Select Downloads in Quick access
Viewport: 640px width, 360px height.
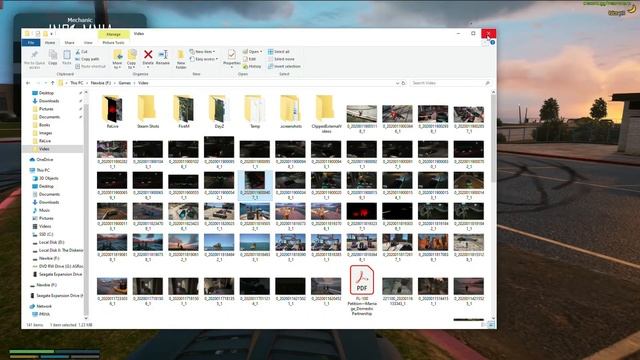[49, 101]
